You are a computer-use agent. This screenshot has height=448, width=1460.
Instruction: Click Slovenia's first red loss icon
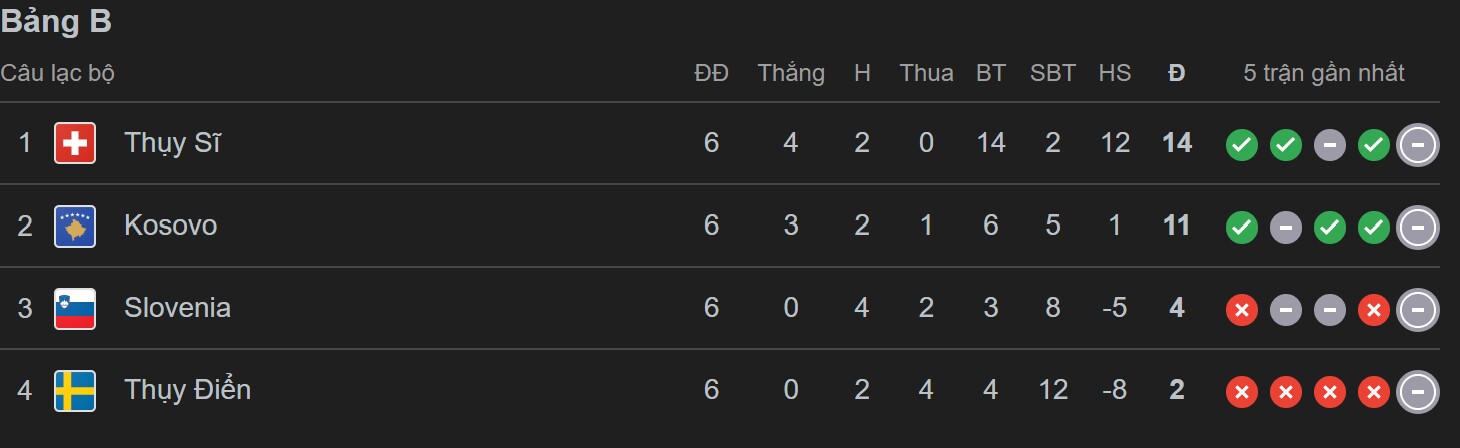(x=1241, y=311)
